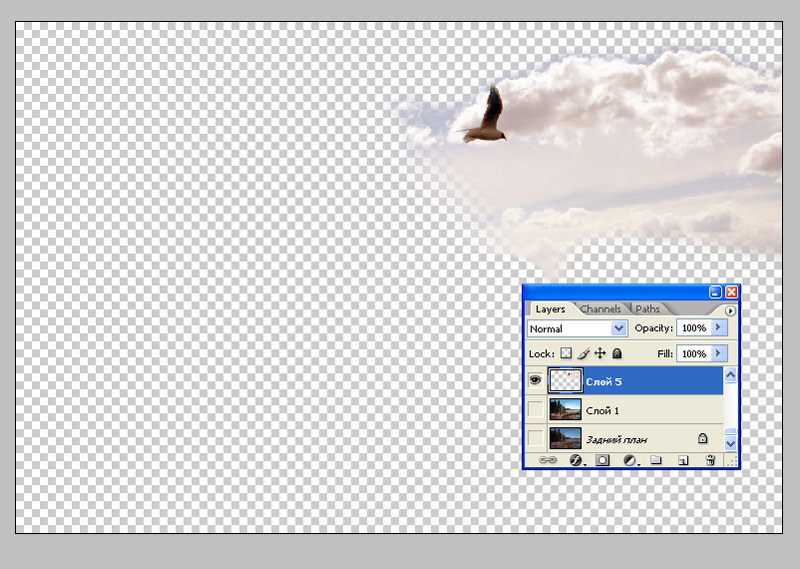800x569 pixels.
Task: Create new fill or adjustment layer
Action: coord(630,460)
